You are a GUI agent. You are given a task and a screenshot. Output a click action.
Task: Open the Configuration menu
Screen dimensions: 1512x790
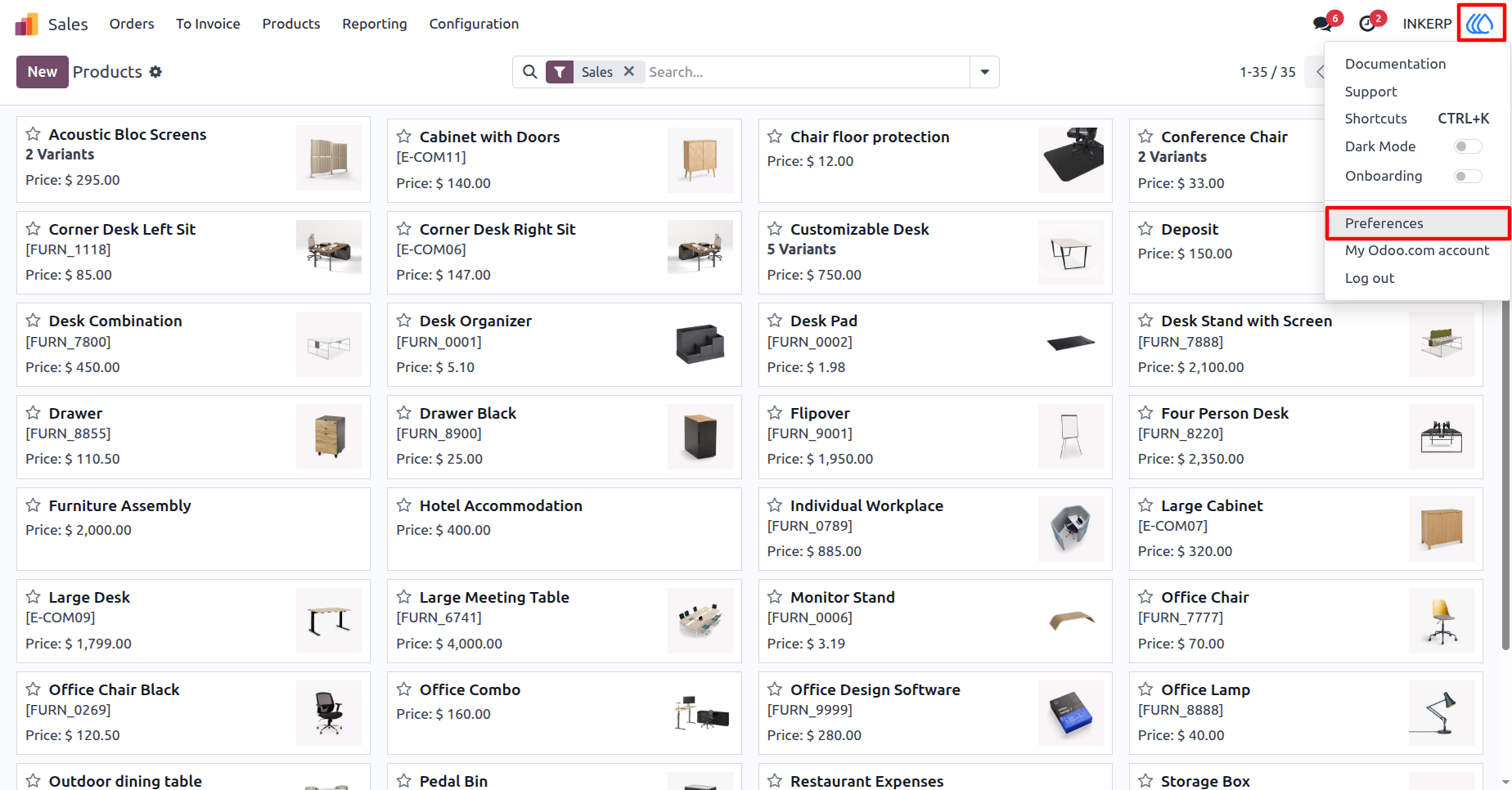click(474, 24)
